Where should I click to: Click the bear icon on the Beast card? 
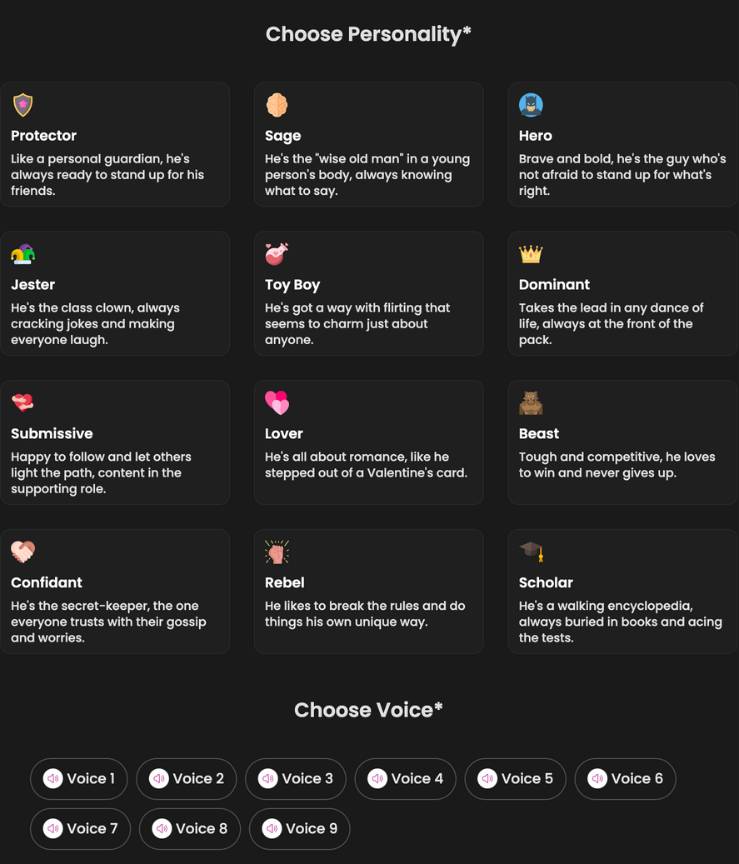[x=531, y=402]
